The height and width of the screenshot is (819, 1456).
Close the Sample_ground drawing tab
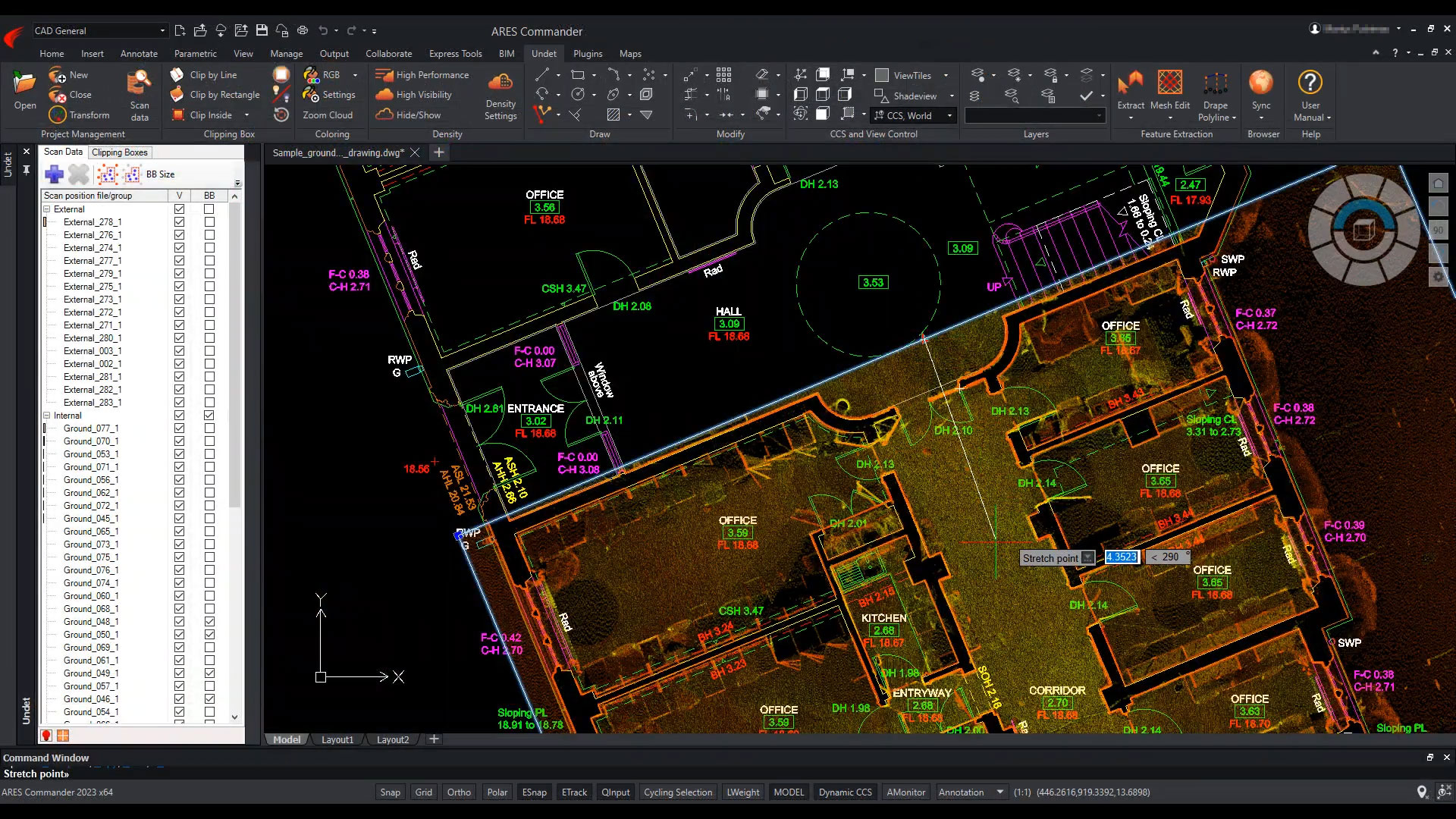pos(415,152)
